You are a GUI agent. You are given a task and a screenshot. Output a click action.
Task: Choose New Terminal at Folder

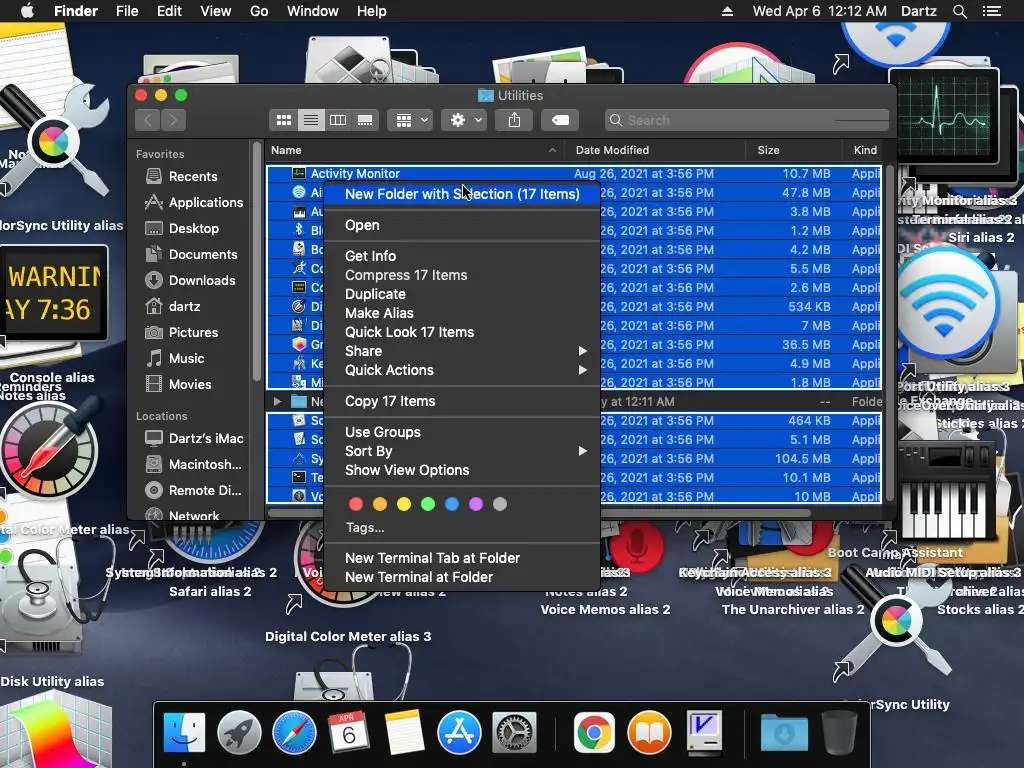coord(462,577)
